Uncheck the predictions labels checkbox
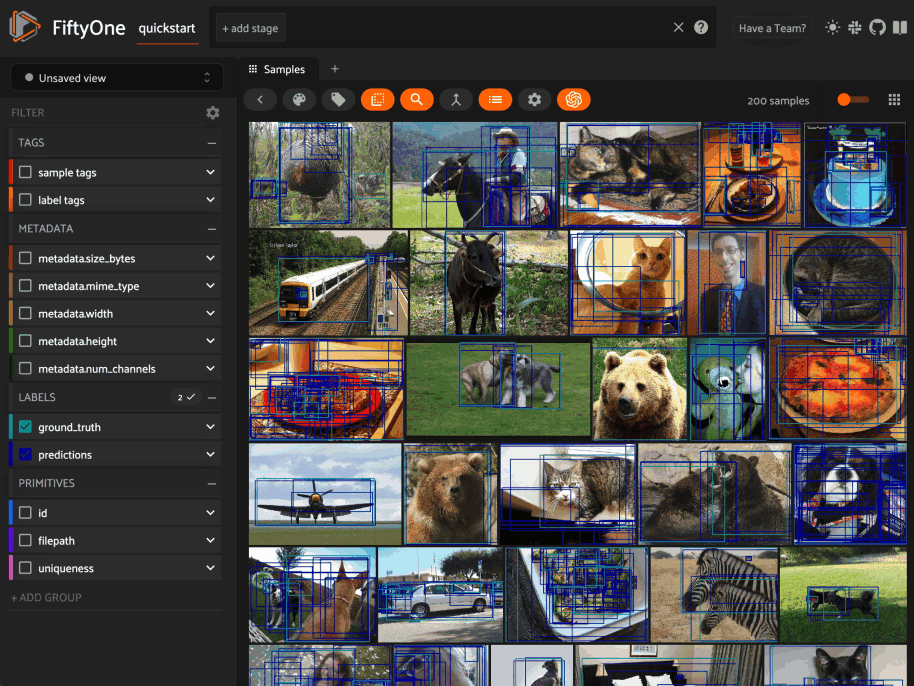The height and width of the screenshot is (686, 914). [25, 454]
